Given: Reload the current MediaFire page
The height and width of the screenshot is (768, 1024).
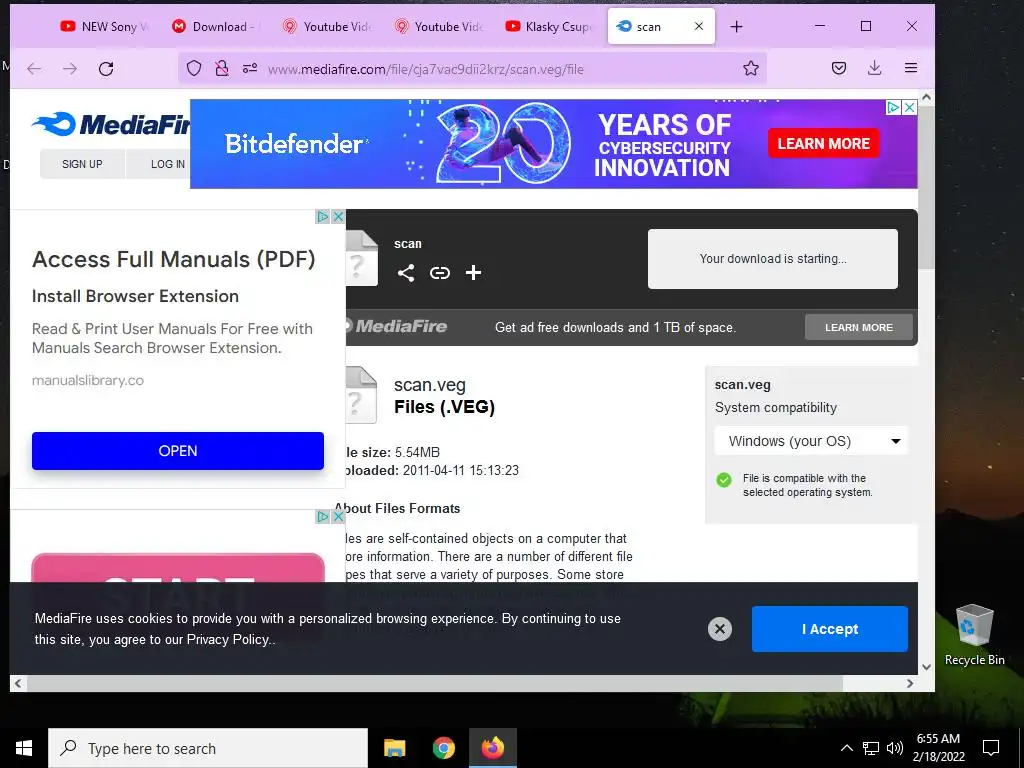Looking at the screenshot, I should [x=106, y=69].
